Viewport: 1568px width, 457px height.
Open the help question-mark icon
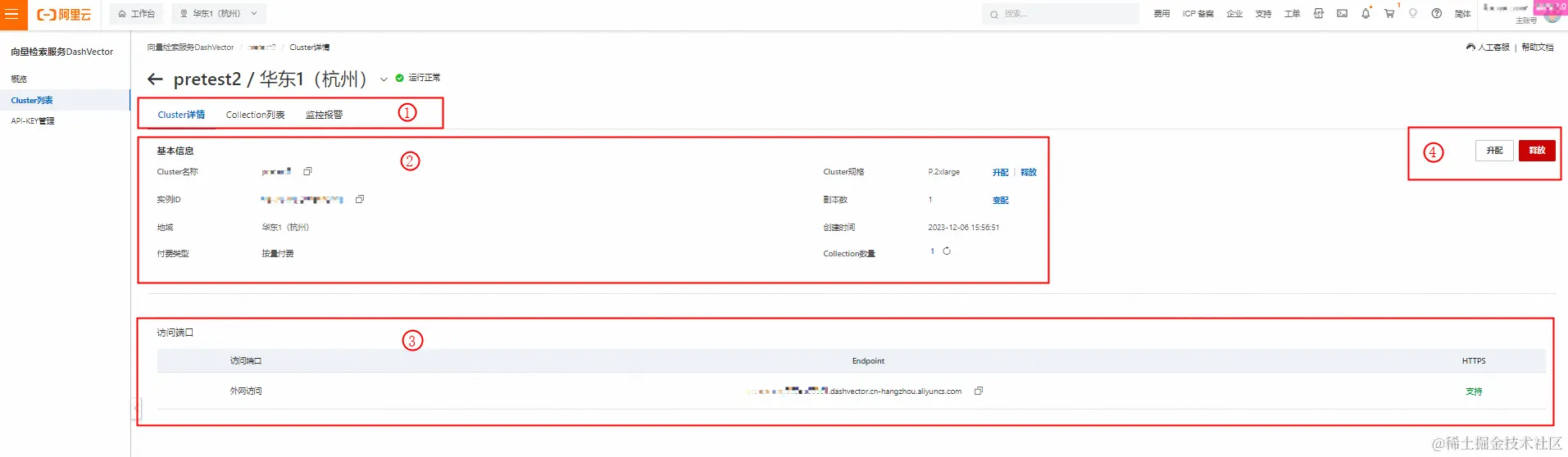tap(1437, 14)
